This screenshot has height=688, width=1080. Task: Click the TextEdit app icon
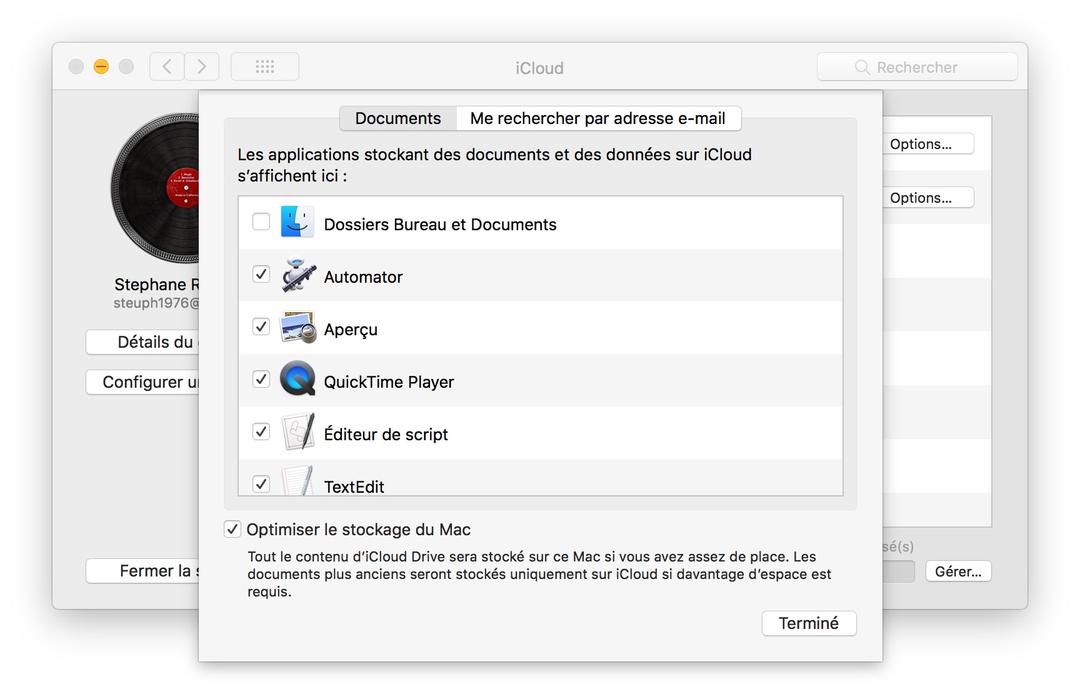pos(297,482)
